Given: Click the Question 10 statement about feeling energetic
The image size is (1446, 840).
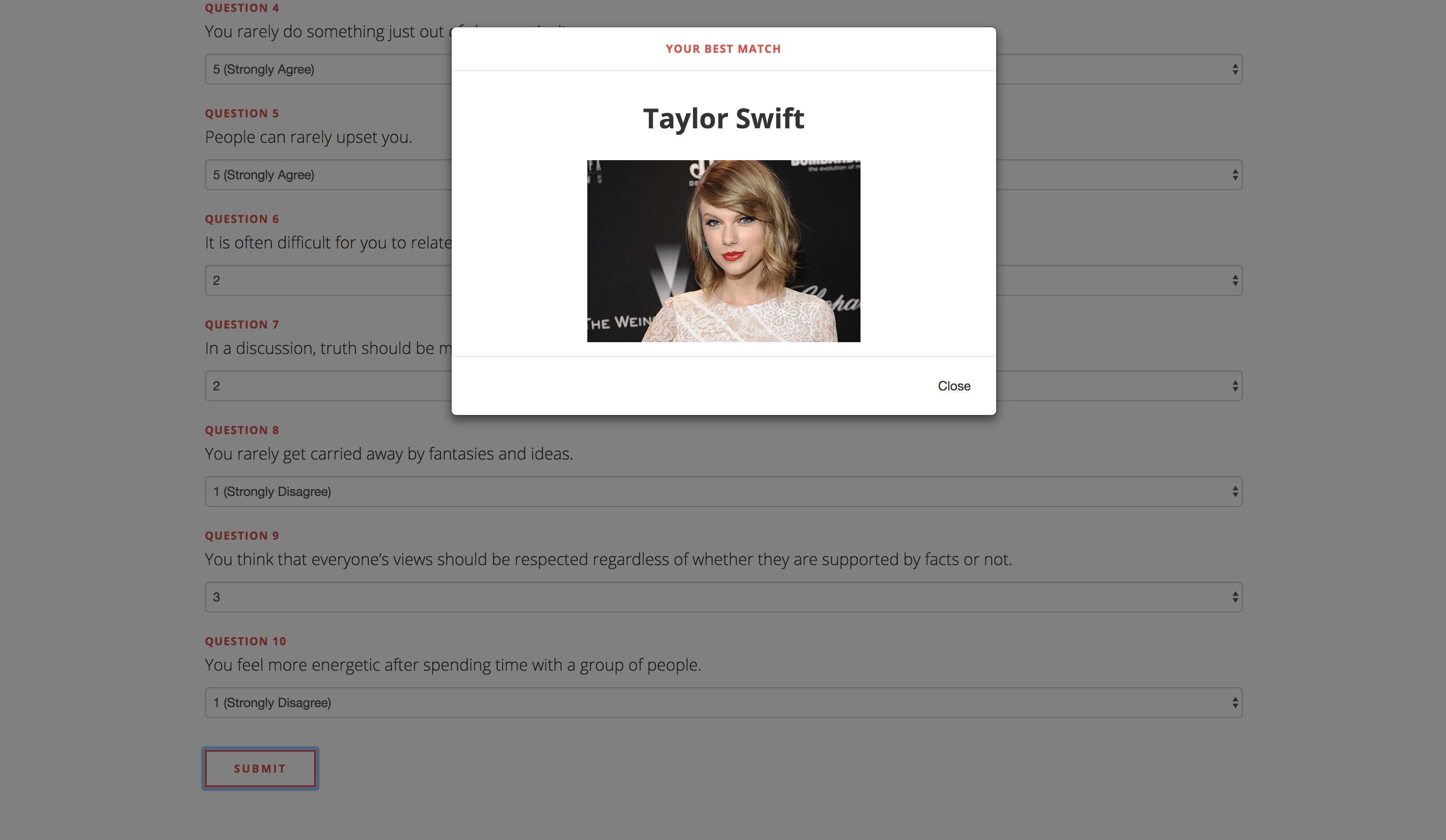Looking at the screenshot, I should pos(453,664).
